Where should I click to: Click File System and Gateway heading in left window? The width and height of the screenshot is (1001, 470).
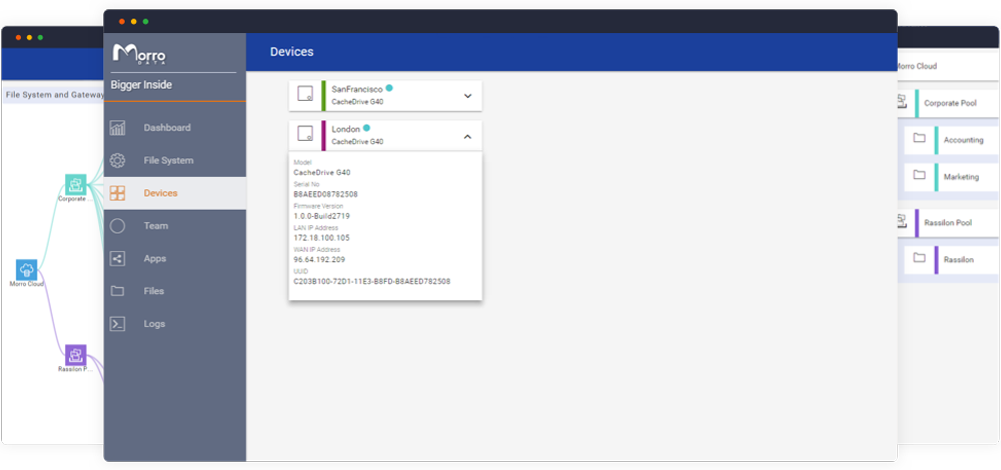(x=55, y=95)
